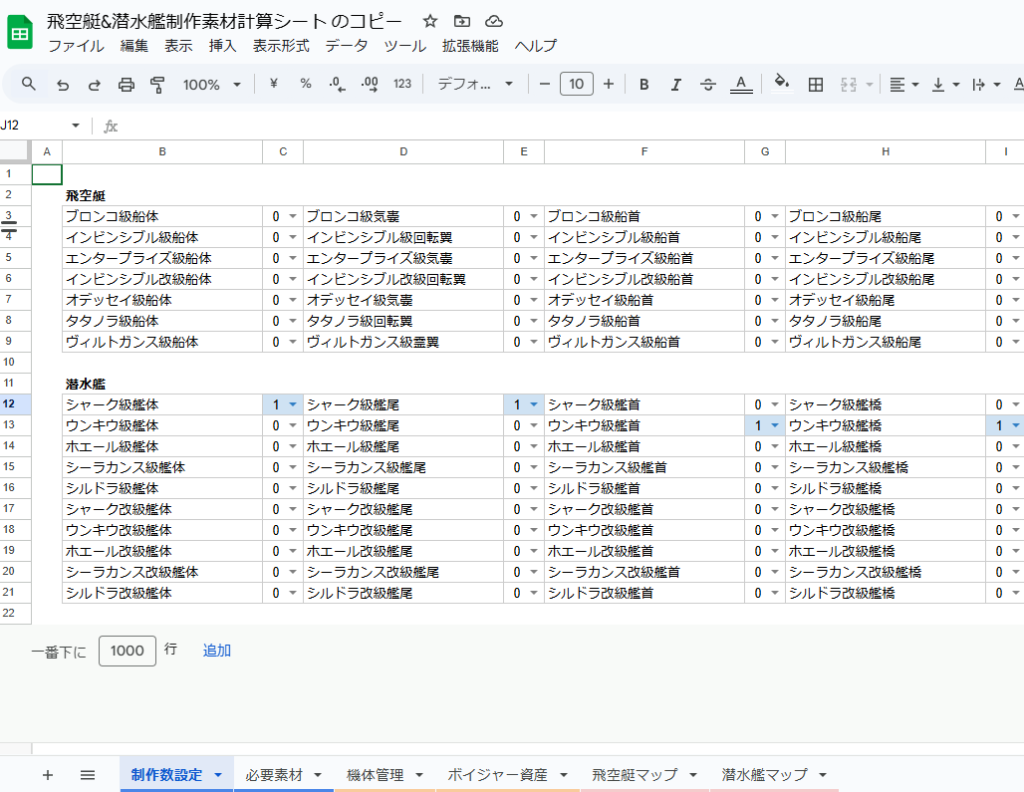
Task: Expand the zoom 100% dropdown
Action: (x=212, y=85)
